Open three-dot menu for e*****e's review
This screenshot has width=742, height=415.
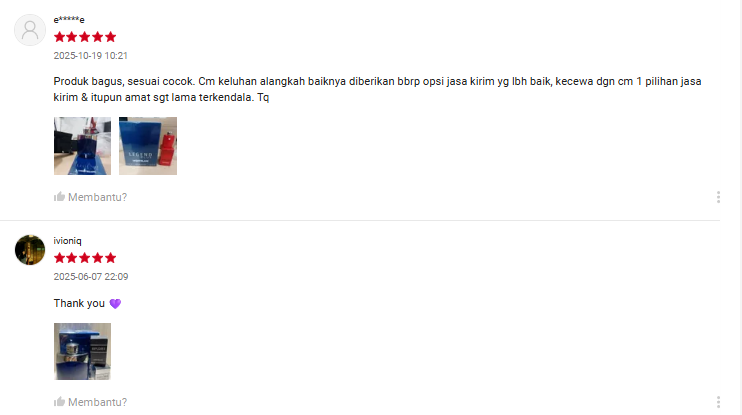click(x=718, y=197)
